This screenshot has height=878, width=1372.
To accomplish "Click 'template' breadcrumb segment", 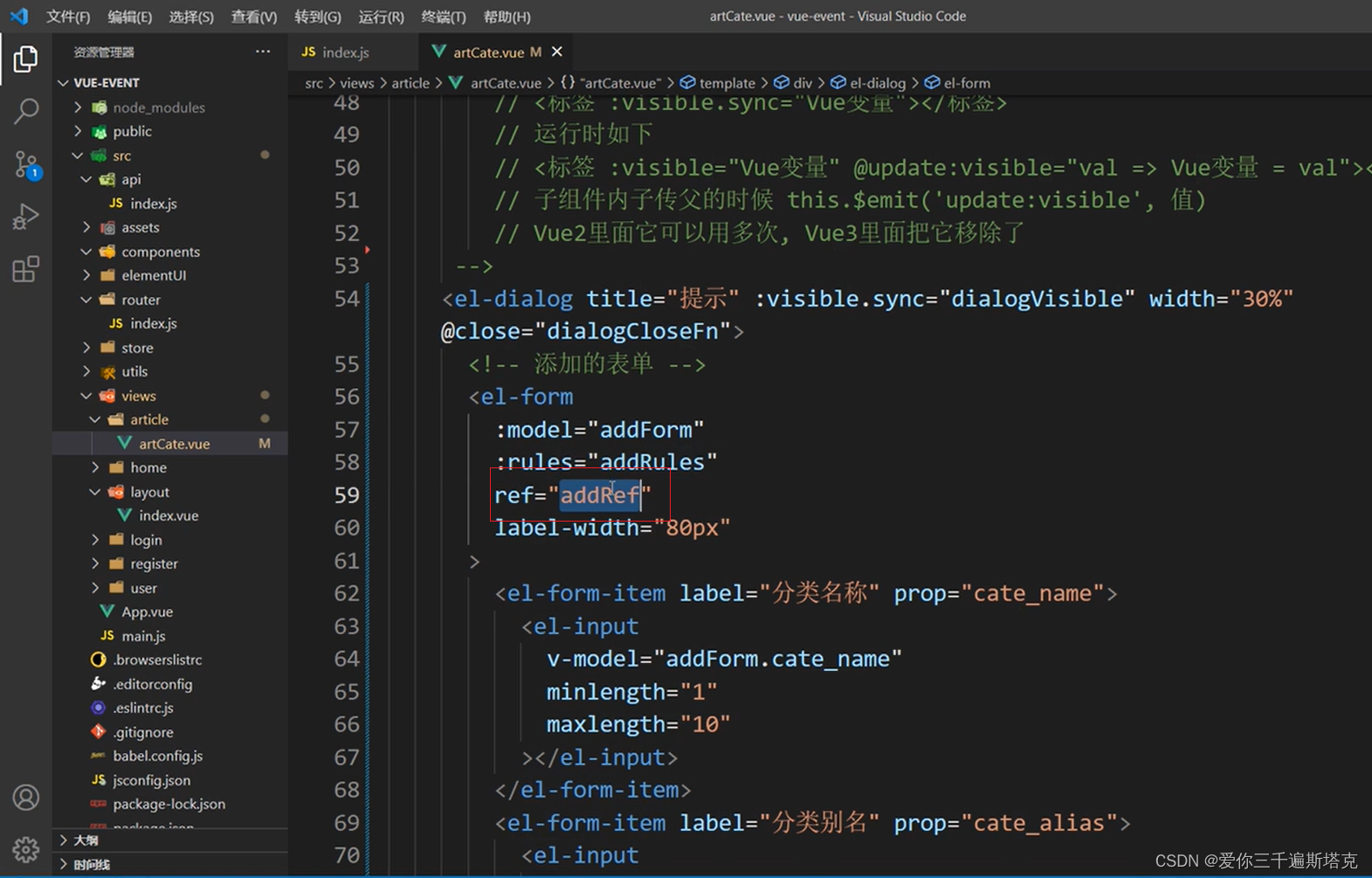I will (x=727, y=83).
